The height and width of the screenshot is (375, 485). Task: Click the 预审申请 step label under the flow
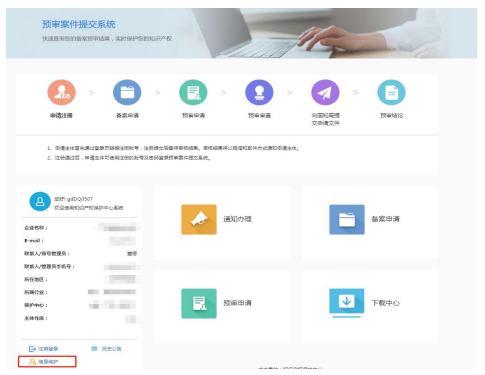[193, 115]
